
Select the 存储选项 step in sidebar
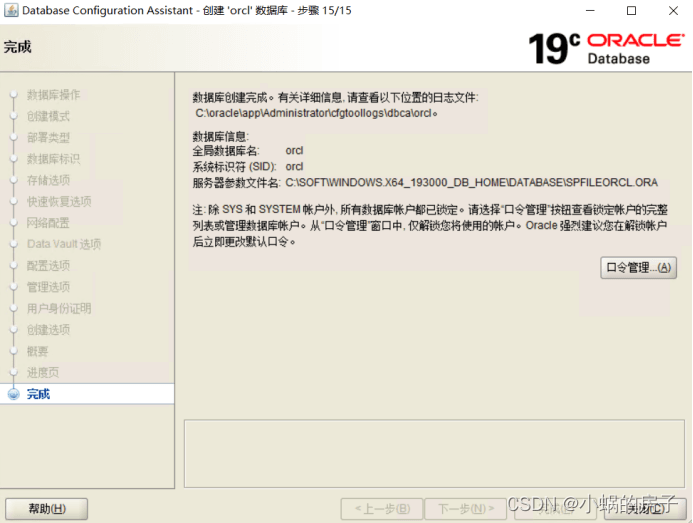click(x=48, y=180)
